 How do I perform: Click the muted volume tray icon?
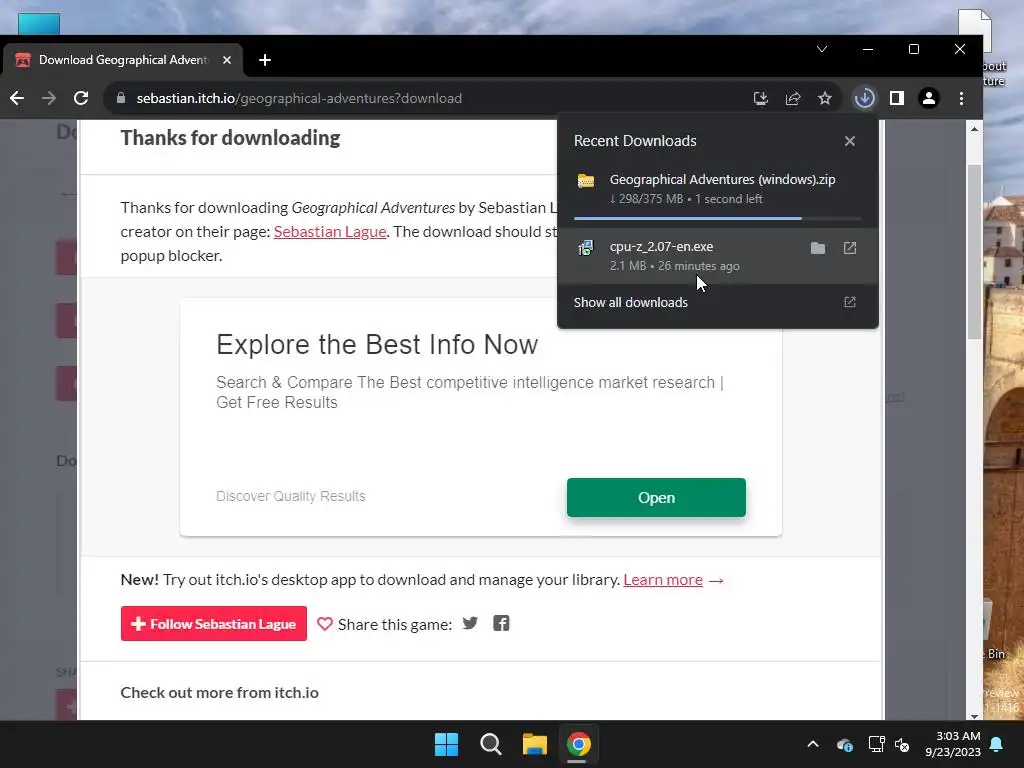click(x=903, y=744)
